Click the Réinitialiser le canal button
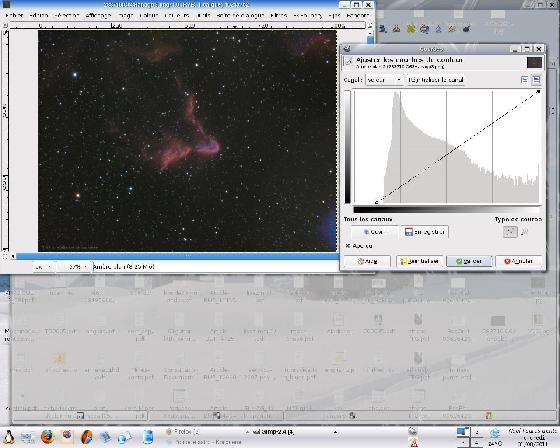Viewport: 560px width, 448px height. [436, 80]
